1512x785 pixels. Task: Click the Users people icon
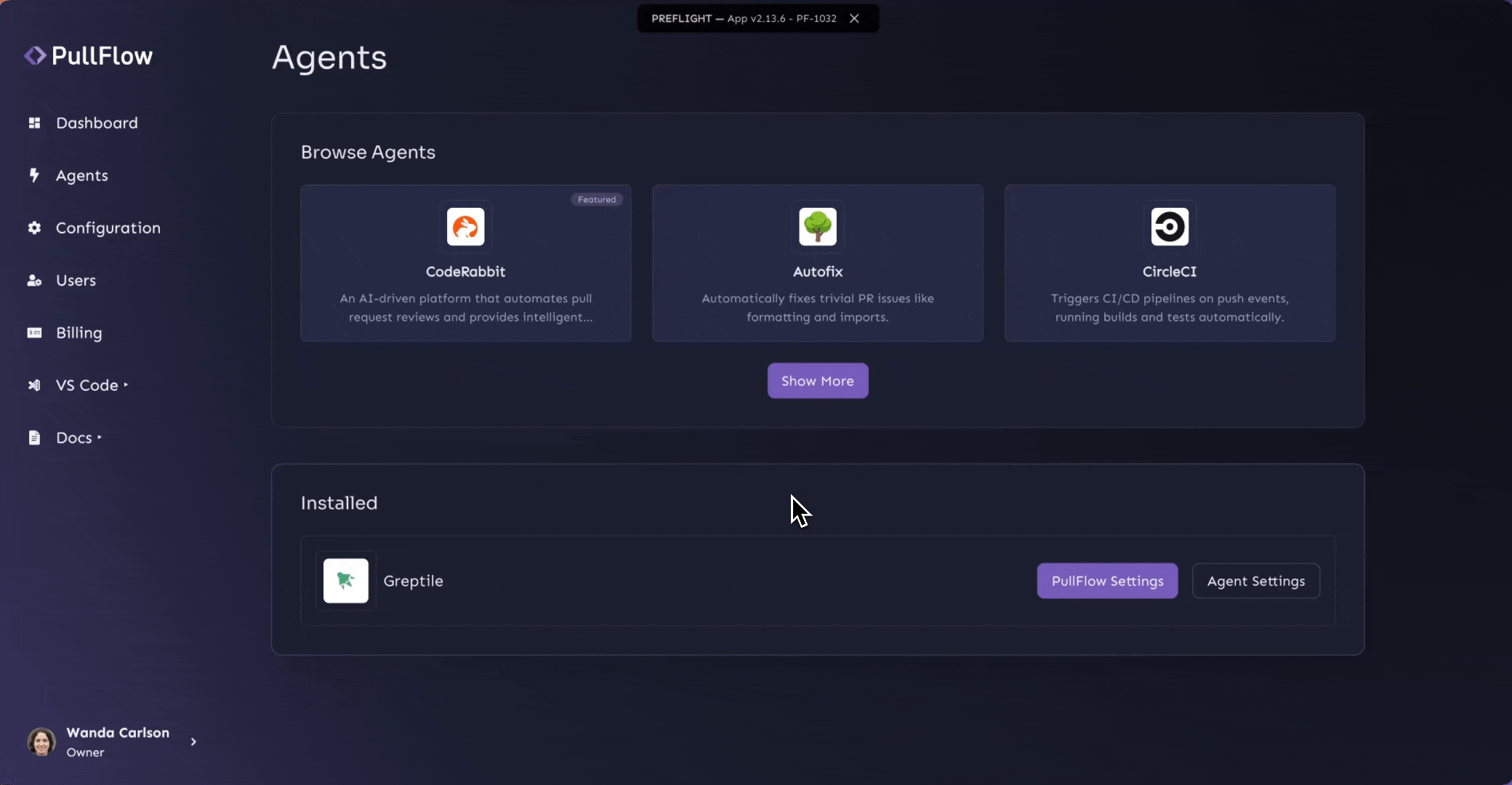click(34, 280)
